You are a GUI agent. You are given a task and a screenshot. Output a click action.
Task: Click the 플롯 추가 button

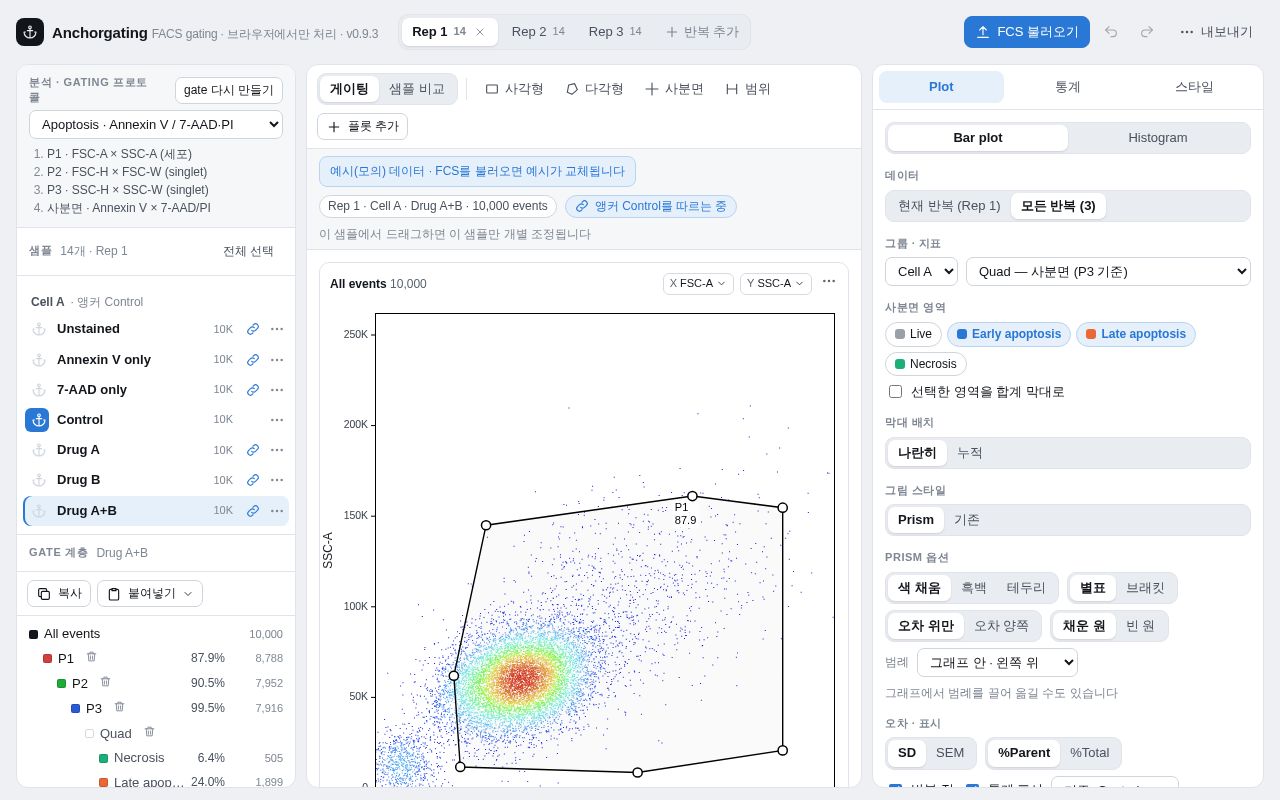[x=362, y=127]
